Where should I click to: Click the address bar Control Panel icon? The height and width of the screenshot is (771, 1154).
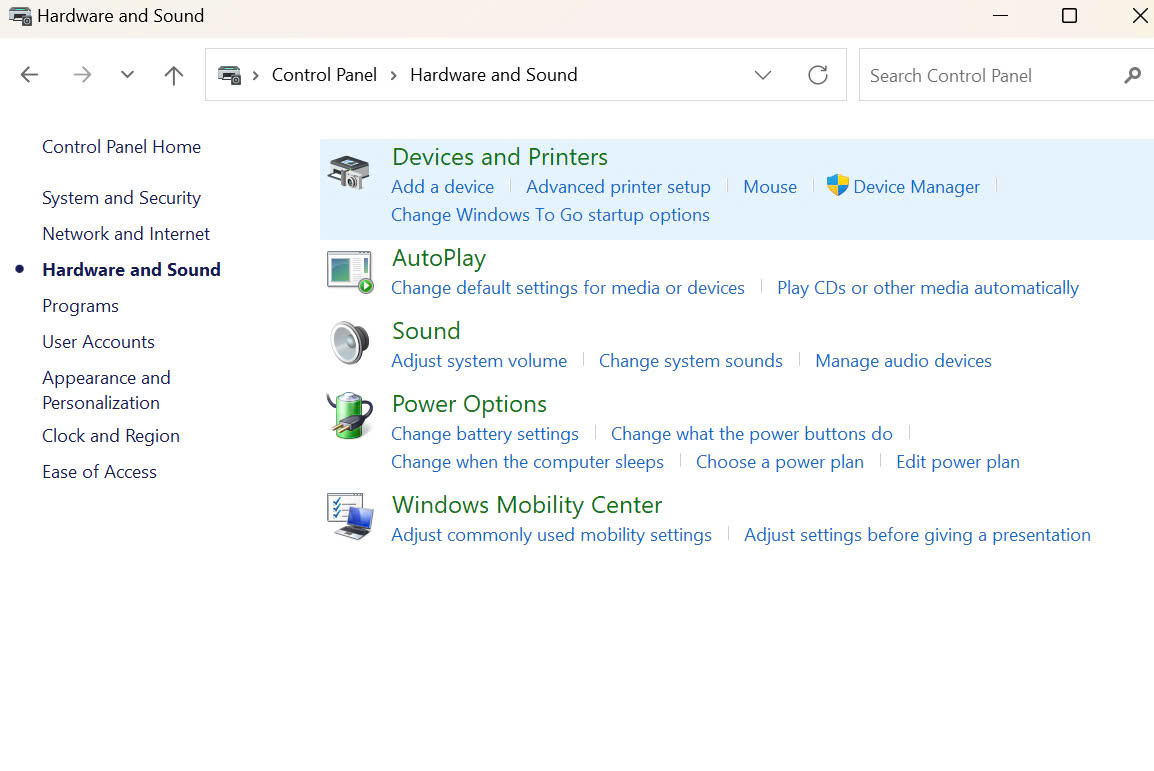tap(230, 75)
